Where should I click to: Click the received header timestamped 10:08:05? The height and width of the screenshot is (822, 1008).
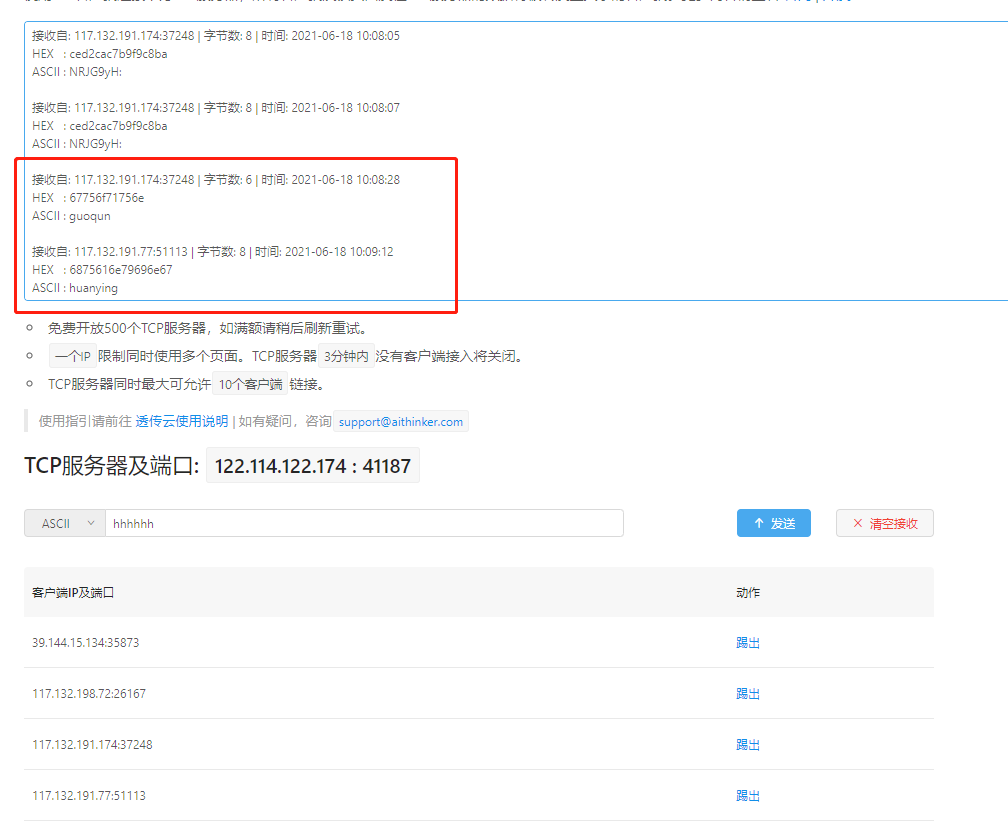click(216, 36)
